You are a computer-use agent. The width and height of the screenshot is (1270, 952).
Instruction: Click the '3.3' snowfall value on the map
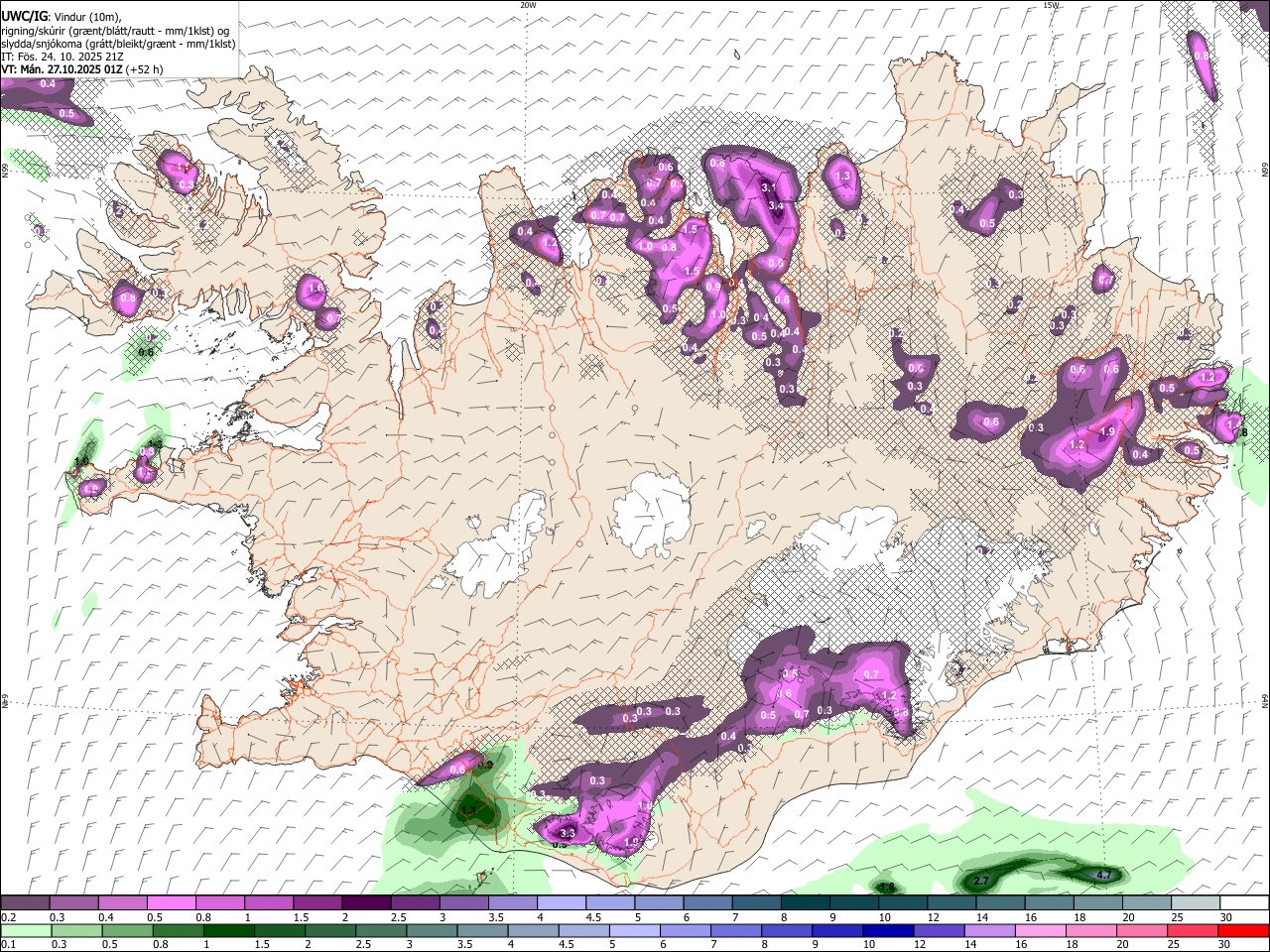(568, 832)
